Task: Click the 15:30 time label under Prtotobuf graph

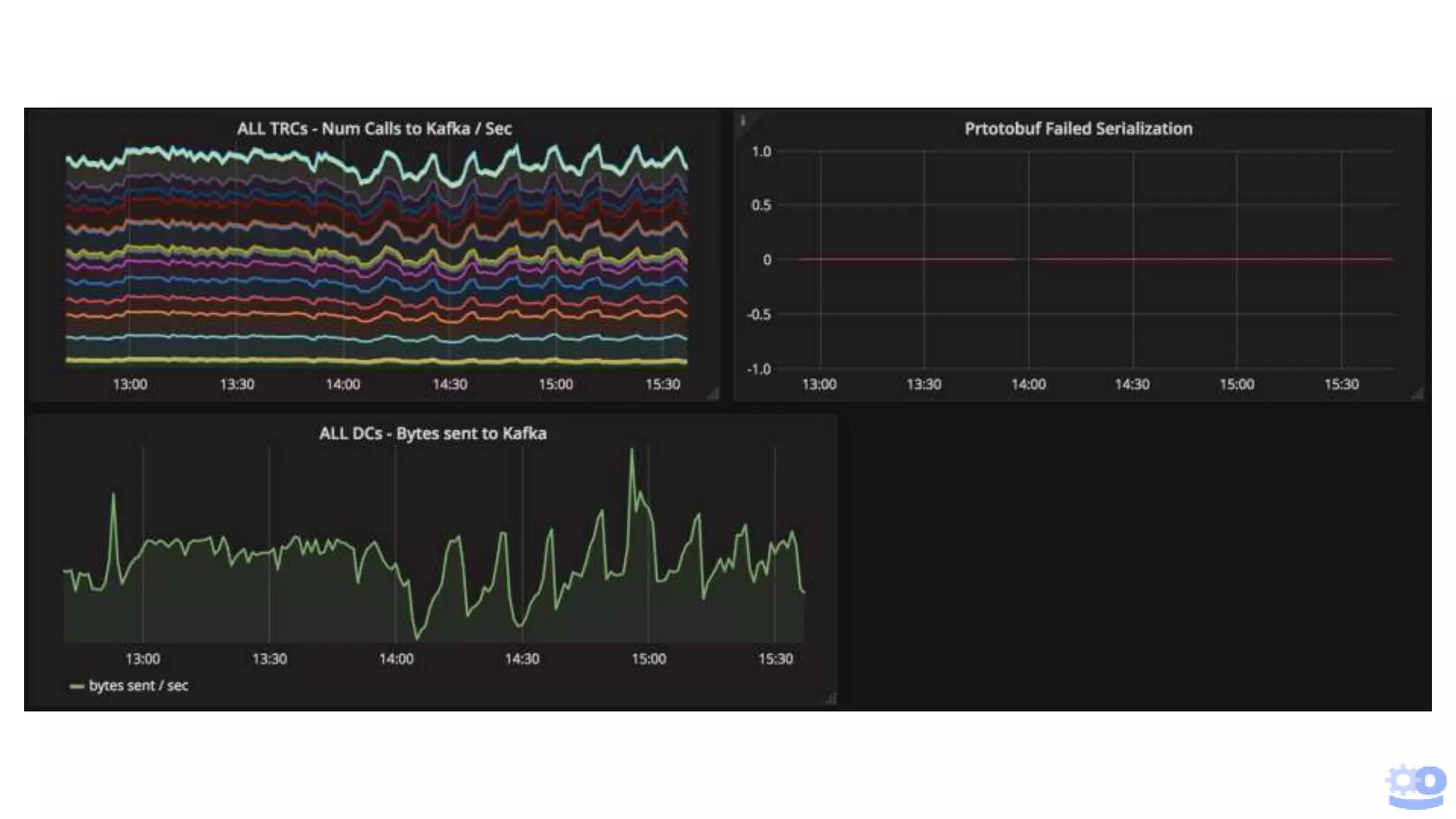Action: [x=1341, y=385]
